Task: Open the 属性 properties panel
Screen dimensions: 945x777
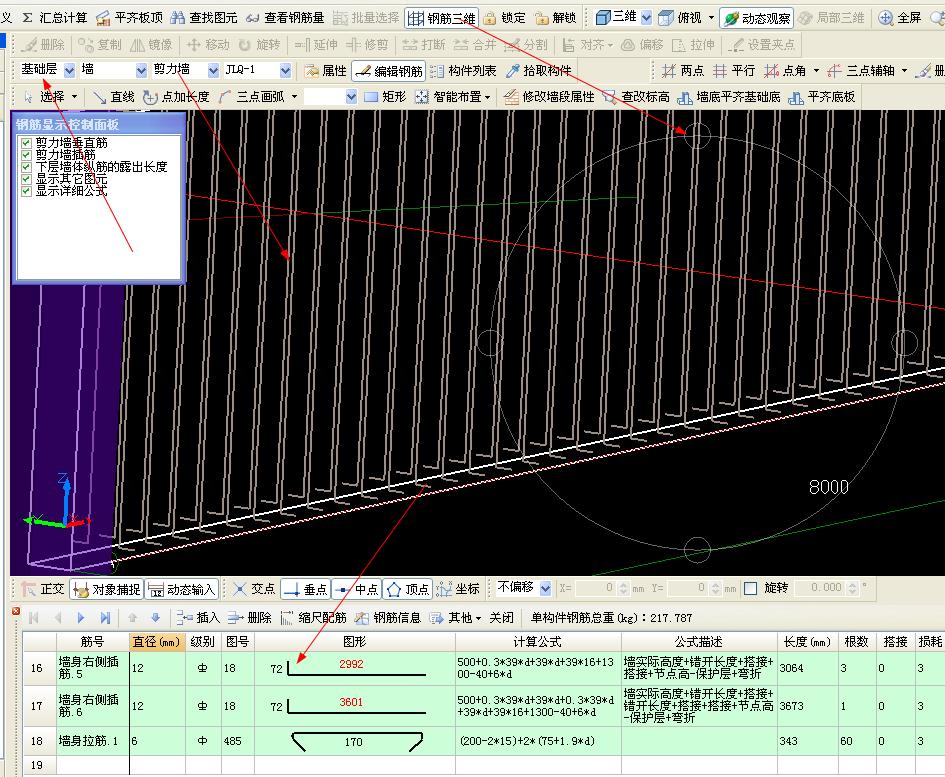Action: [326, 71]
